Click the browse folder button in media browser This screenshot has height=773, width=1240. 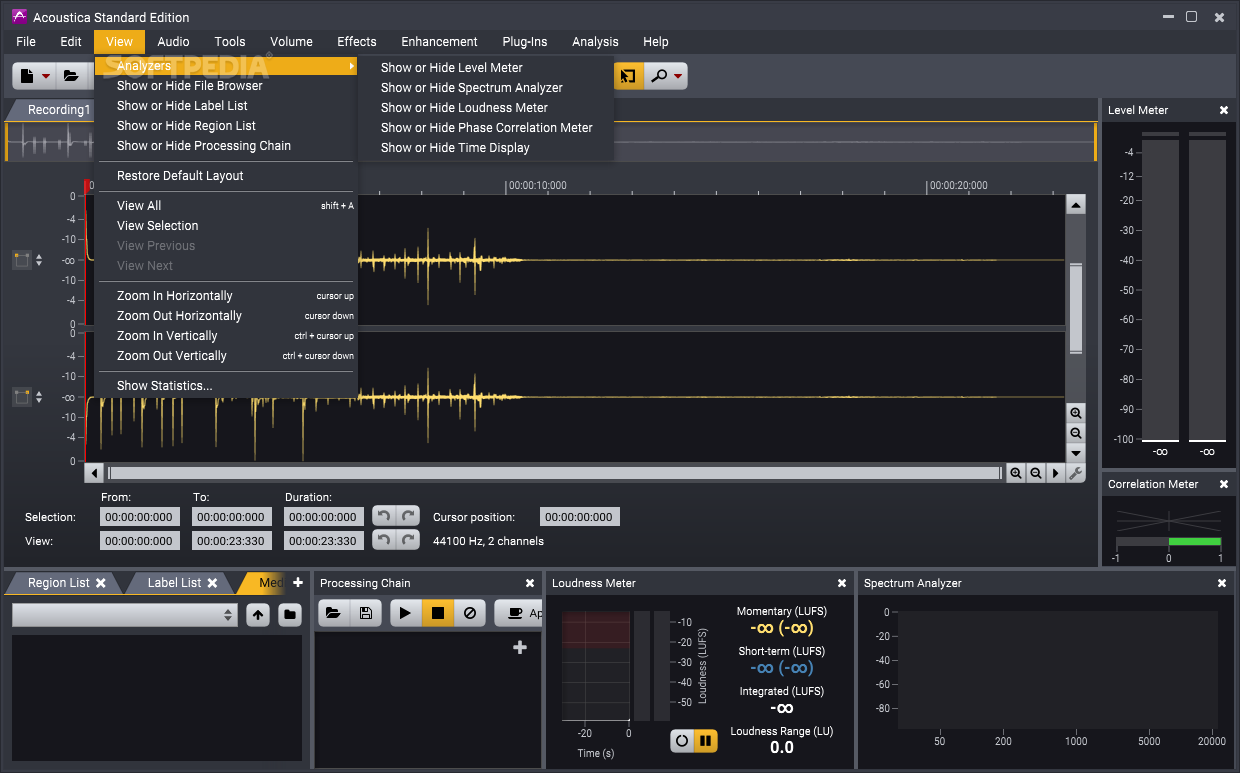(x=290, y=615)
